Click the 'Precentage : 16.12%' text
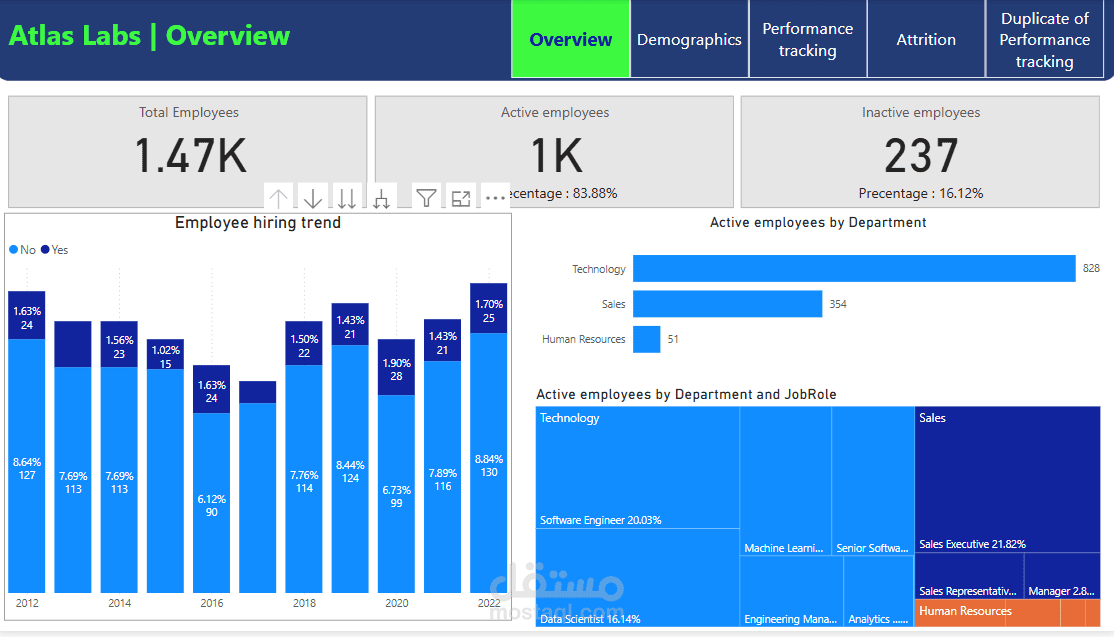The width and height of the screenshot is (1114, 637). (921, 193)
